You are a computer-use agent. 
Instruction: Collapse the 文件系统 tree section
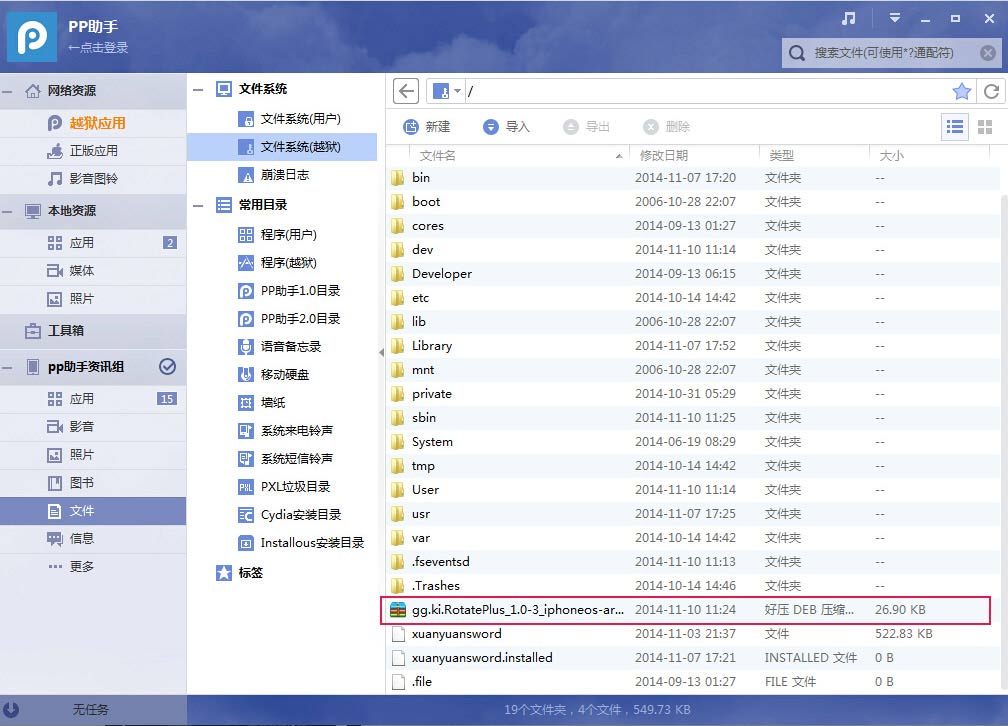(198, 88)
